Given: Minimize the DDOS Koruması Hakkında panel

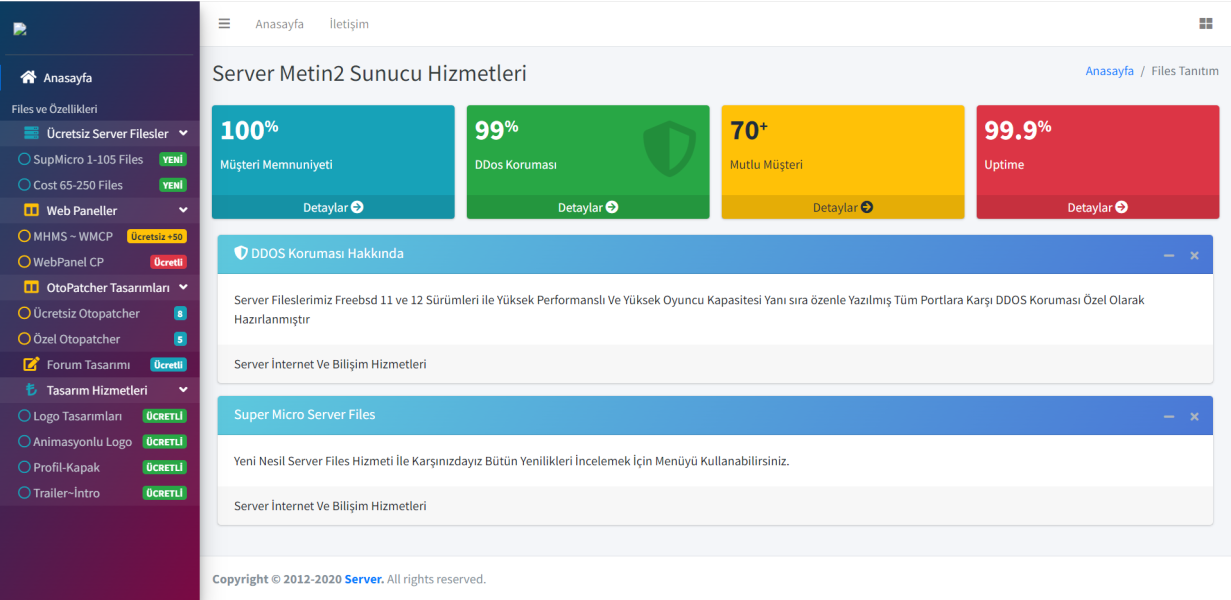Looking at the screenshot, I should tap(1169, 256).
